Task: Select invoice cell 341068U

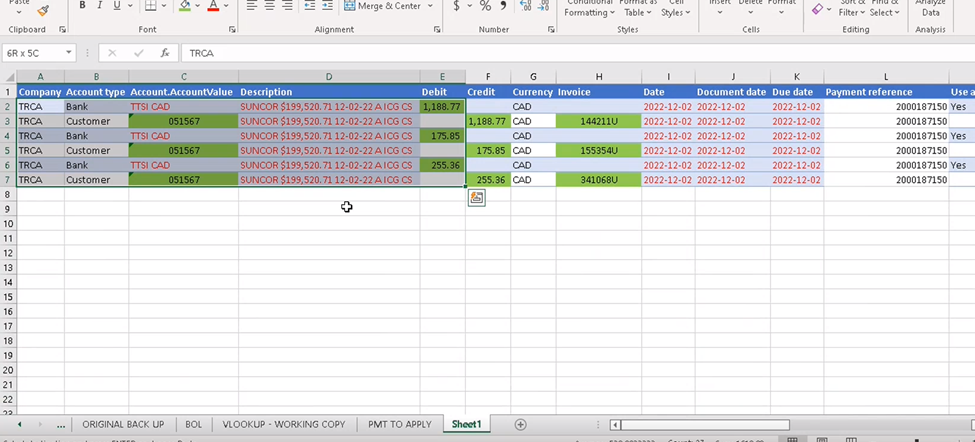Action: [599, 180]
